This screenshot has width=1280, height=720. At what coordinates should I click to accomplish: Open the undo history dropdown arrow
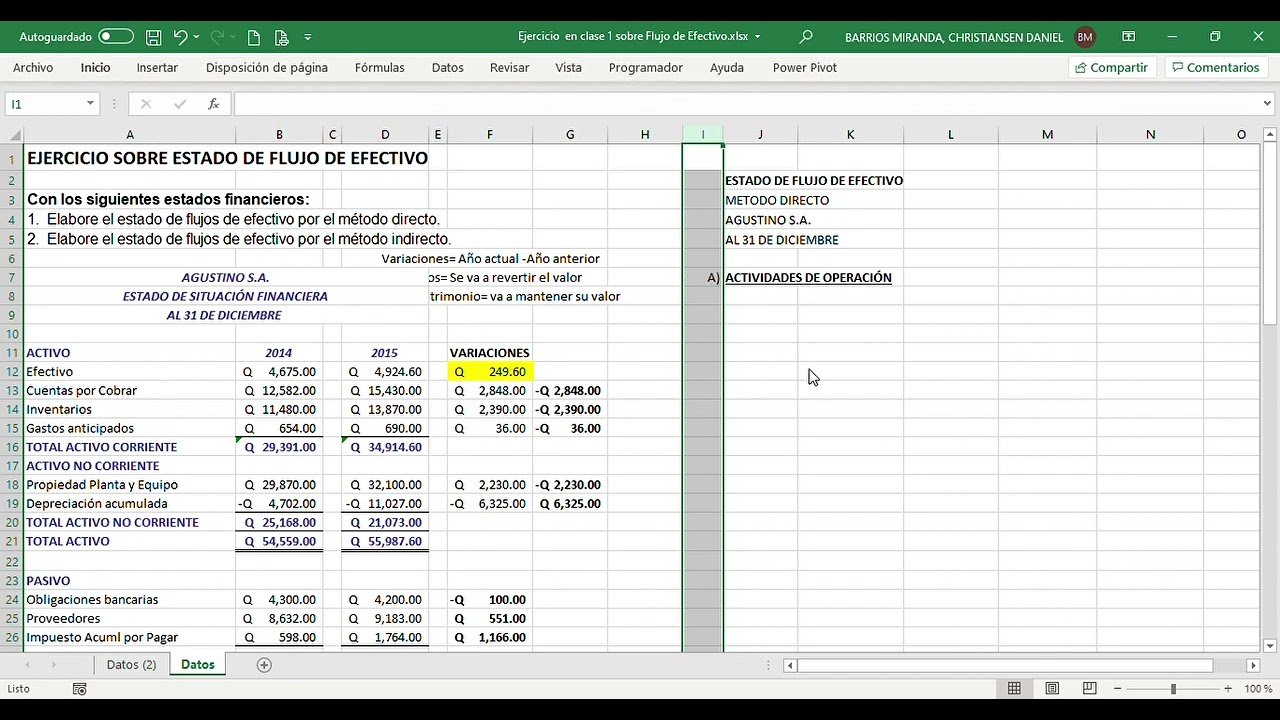click(196, 37)
